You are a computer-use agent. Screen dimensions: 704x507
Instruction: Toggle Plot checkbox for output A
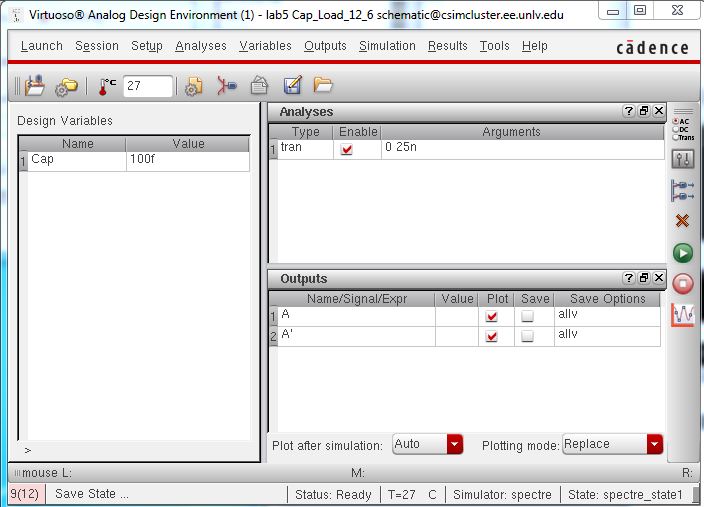point(492,316)
